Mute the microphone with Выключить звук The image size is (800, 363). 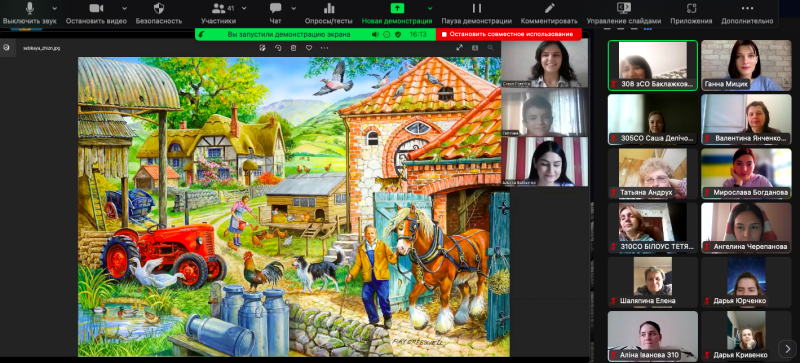click(x=30, y=14)
